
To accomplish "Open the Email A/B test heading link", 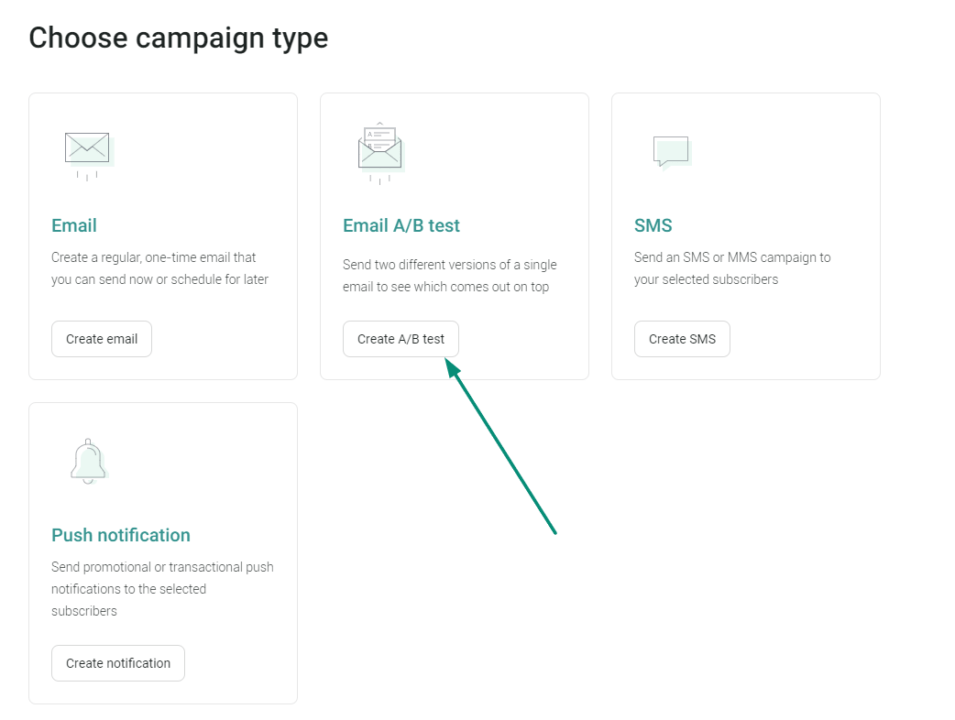I will coord(401,225).
